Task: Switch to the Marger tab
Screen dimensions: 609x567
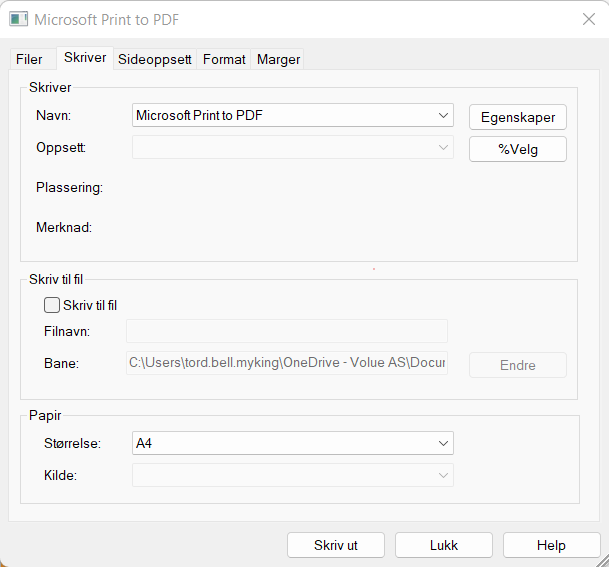Action: 278,59
